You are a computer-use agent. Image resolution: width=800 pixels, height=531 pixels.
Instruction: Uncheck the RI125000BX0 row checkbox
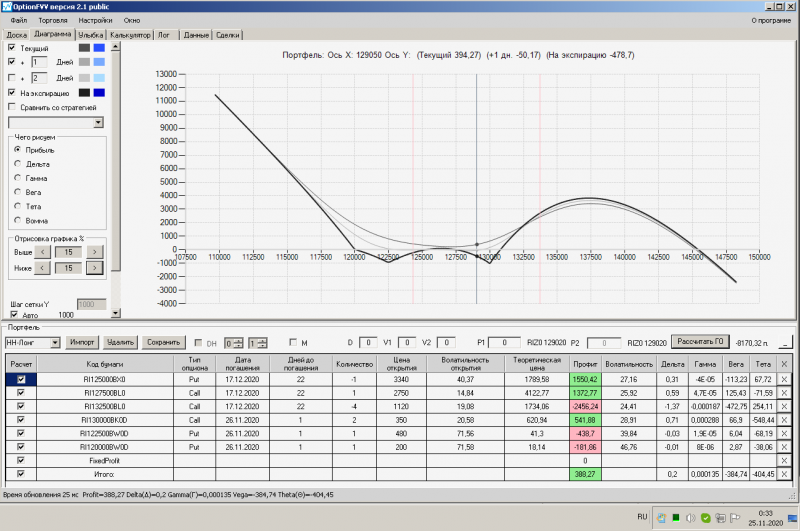pyautogui.click(x=21, y=380)
